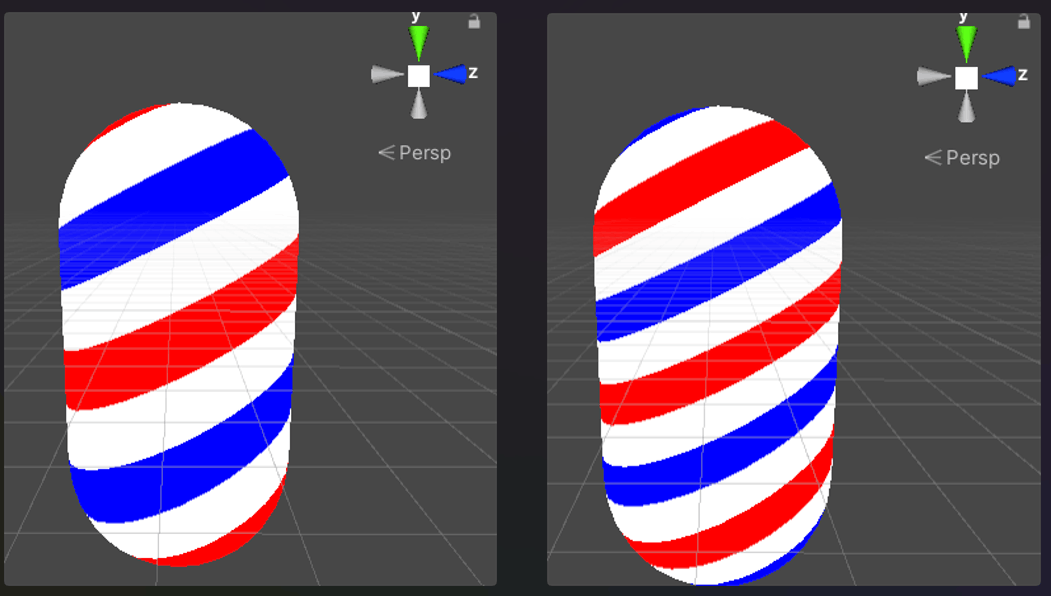Click the blue Z axis cone in right viewport gizmo
The width and height of the screenshot is (1051, 596).
tap(999, 76)
